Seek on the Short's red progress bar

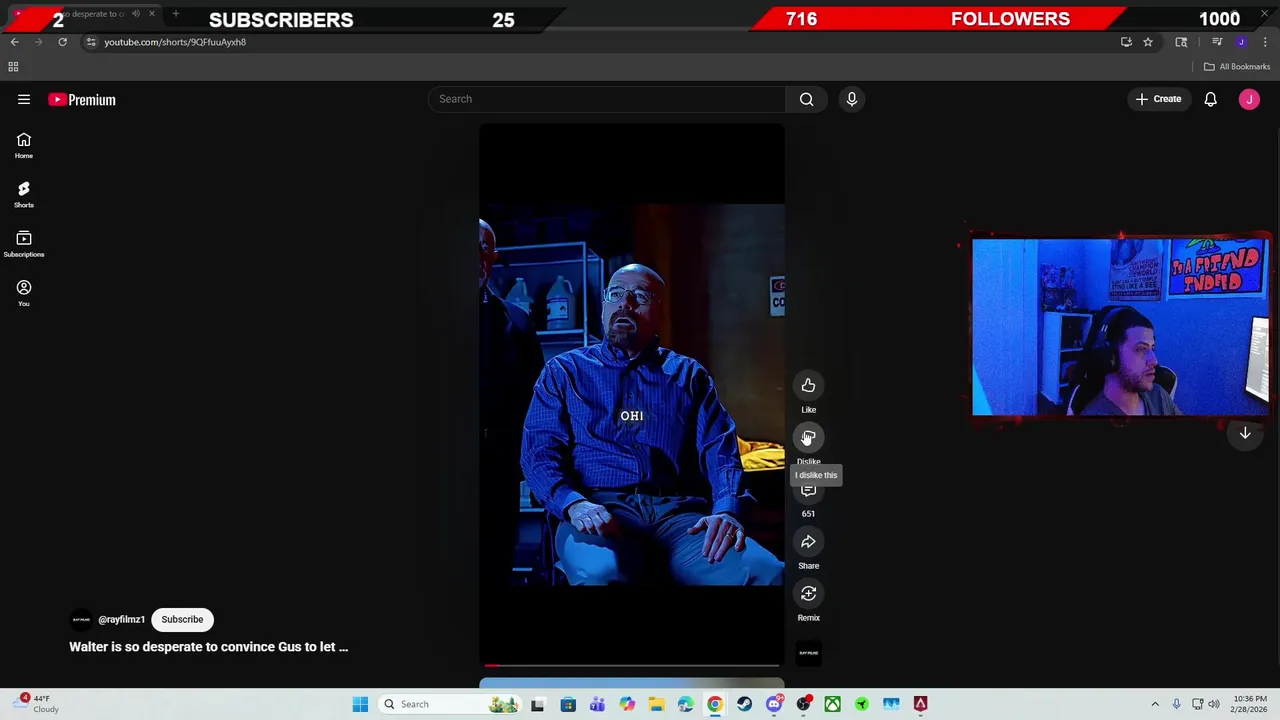pos(632,665)
